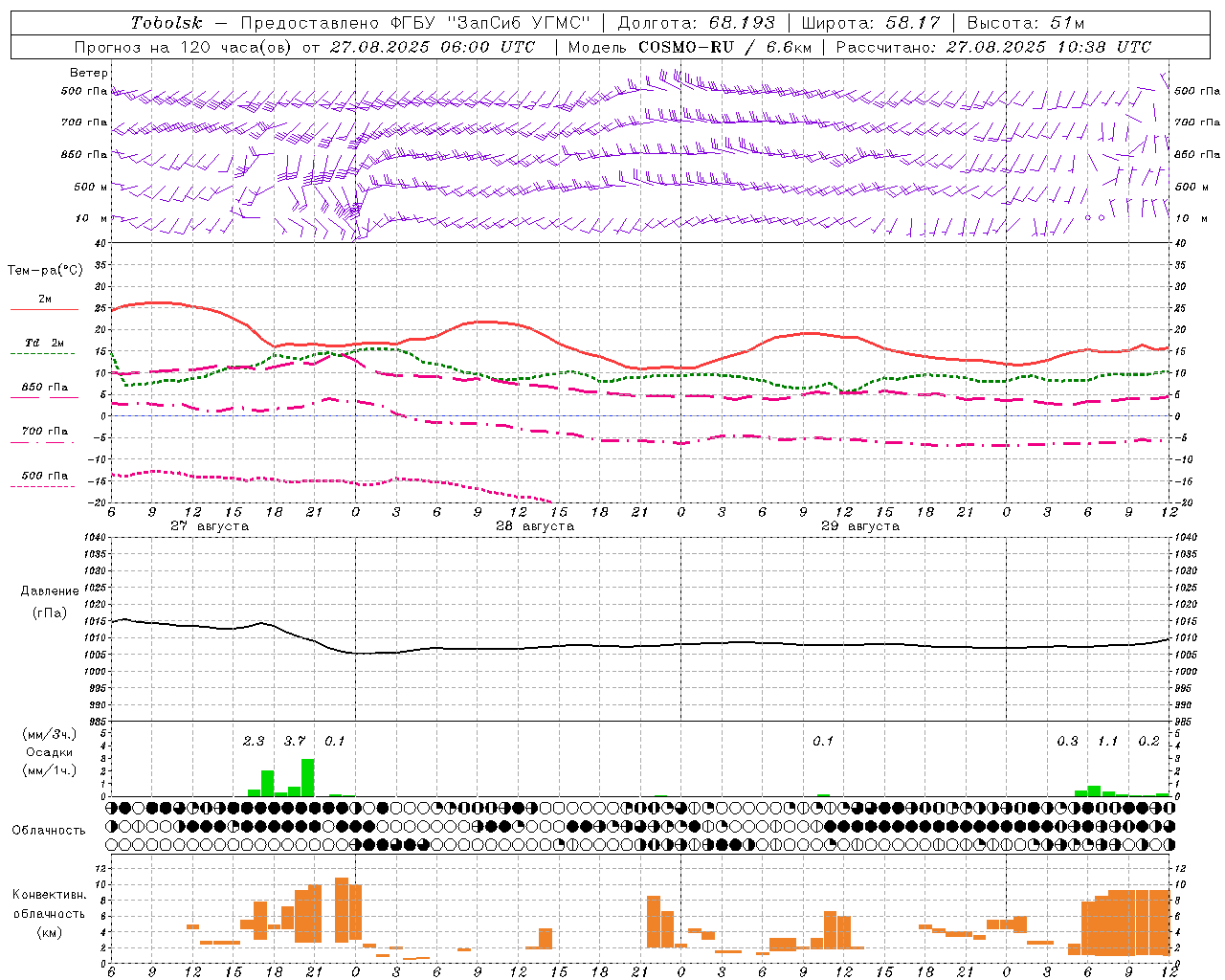The image size is (1225, 980).
Task: Click the "Широта: 58.17" latitude value
Action: coord(871,23)
